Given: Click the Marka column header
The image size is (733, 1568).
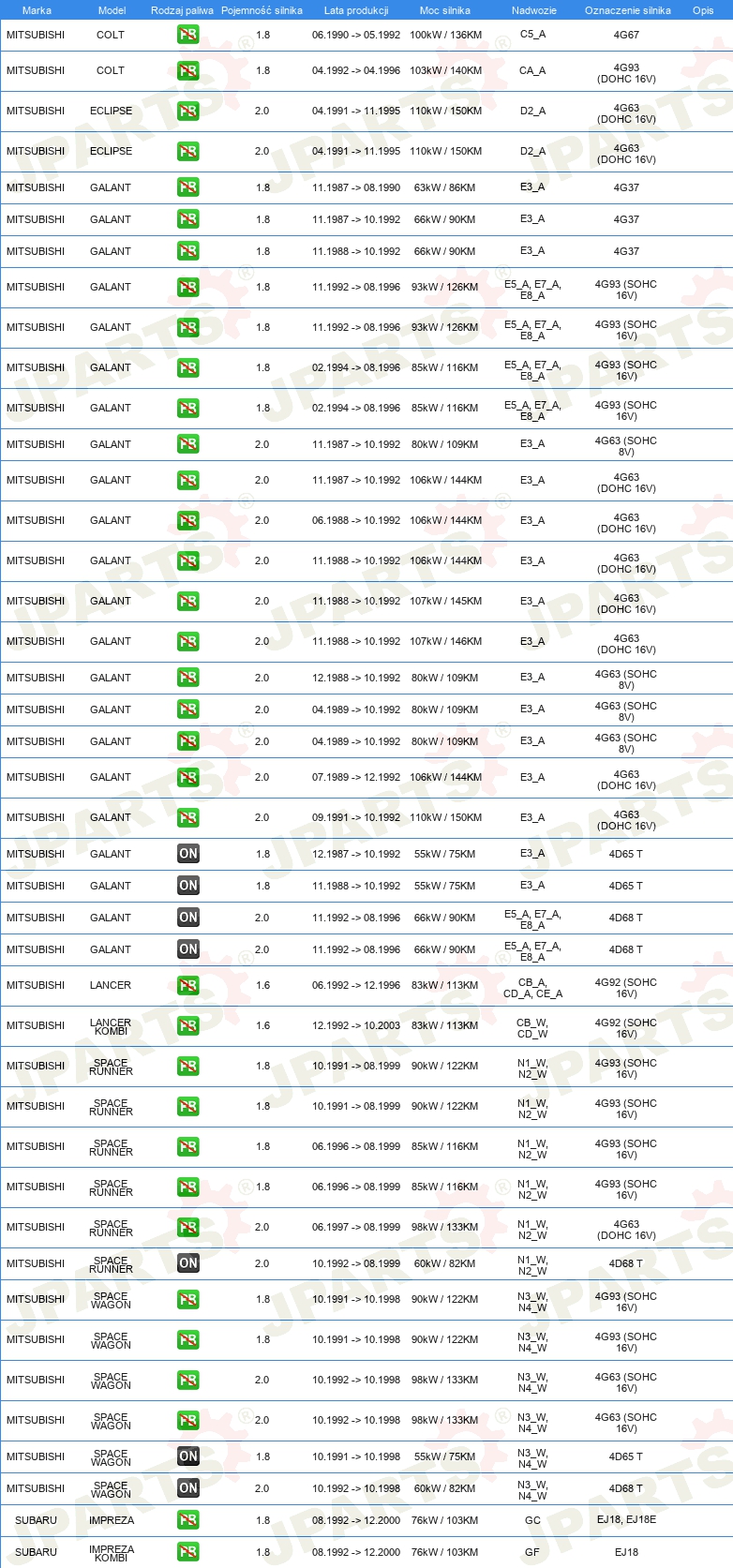Looking at the screenshot, I should (x=37, y=10).
